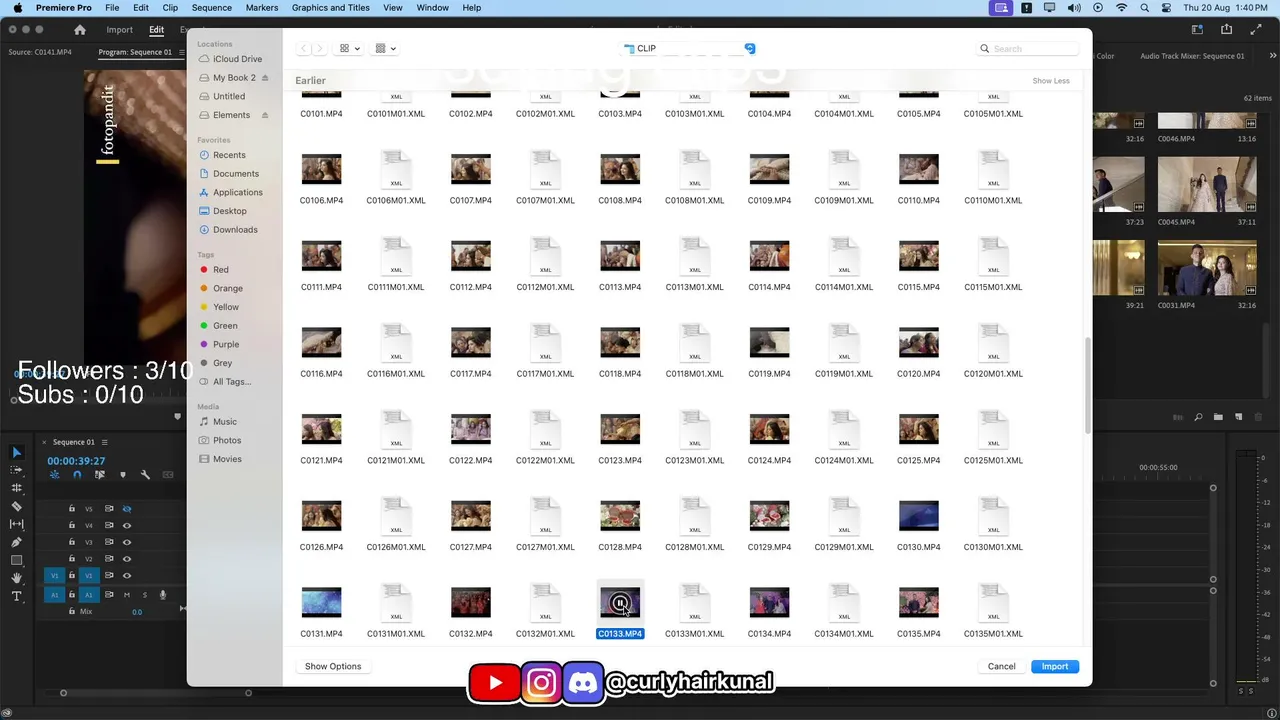Solo audio track A1

pyautogui.click(x=144, y=595)
